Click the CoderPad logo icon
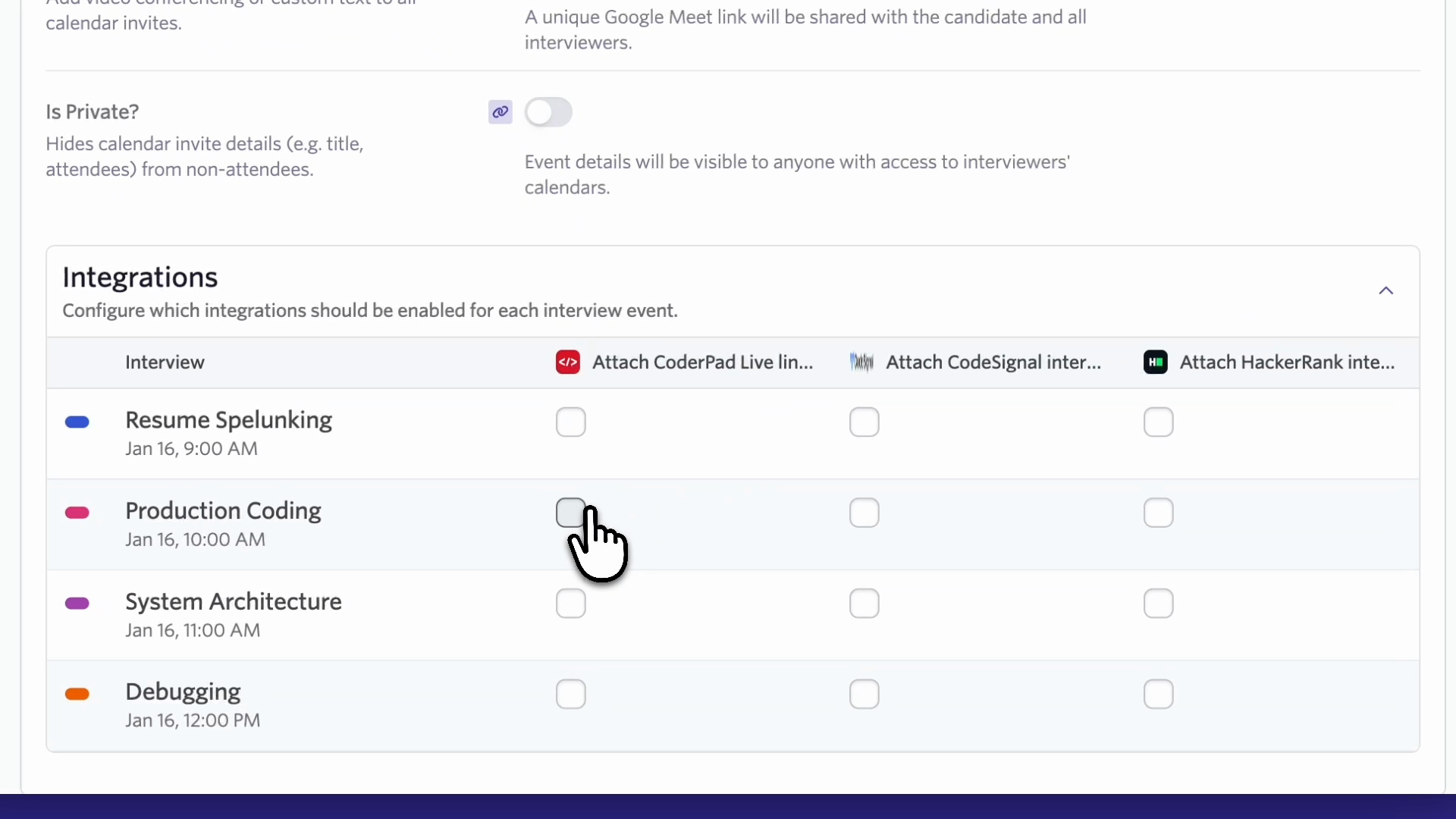The width and height of the screenshot is (1456, 819). pyautogui.click(x=568, y=362)
